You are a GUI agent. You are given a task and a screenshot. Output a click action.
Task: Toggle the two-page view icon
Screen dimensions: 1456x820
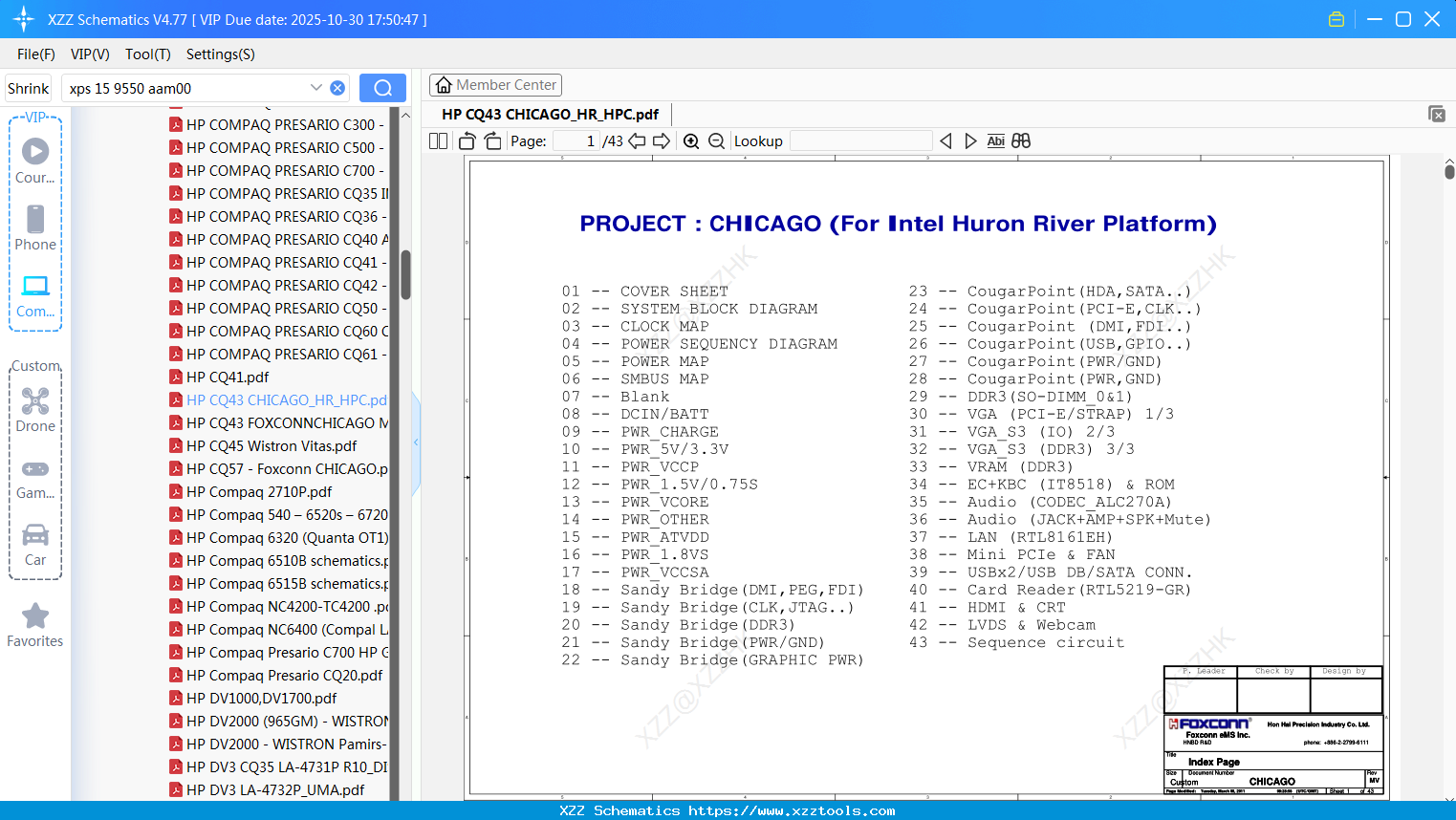(x=439, y=140)
